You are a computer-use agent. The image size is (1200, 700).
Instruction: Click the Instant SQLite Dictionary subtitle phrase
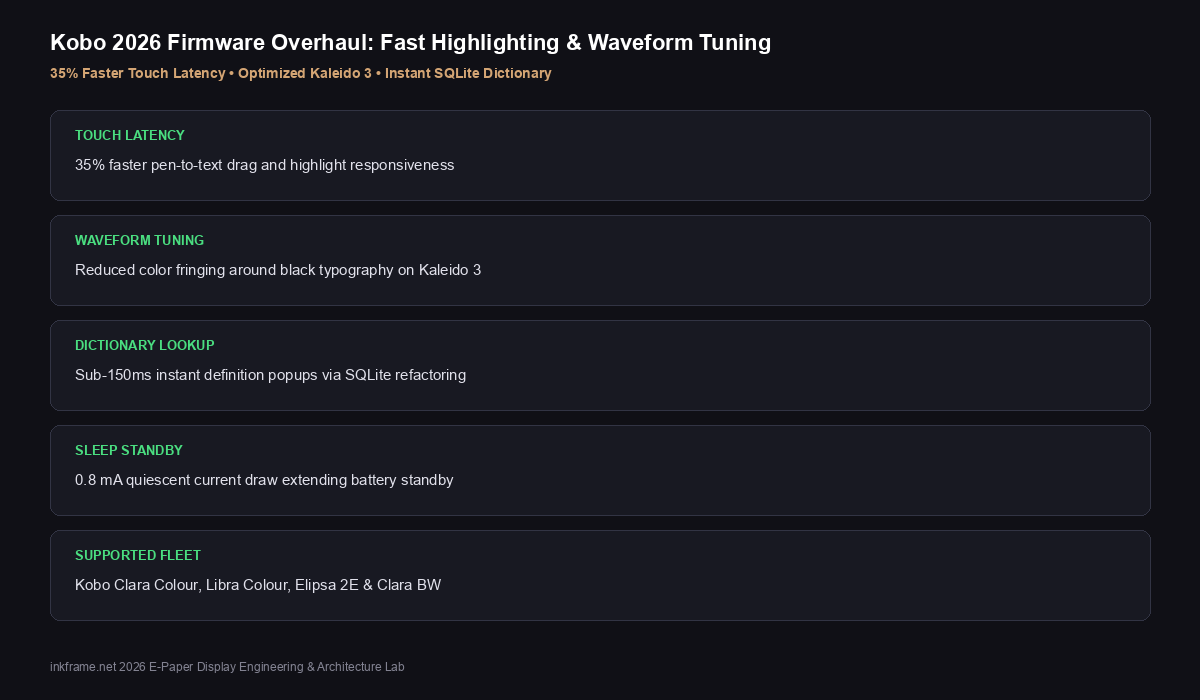tap(468, 73)
